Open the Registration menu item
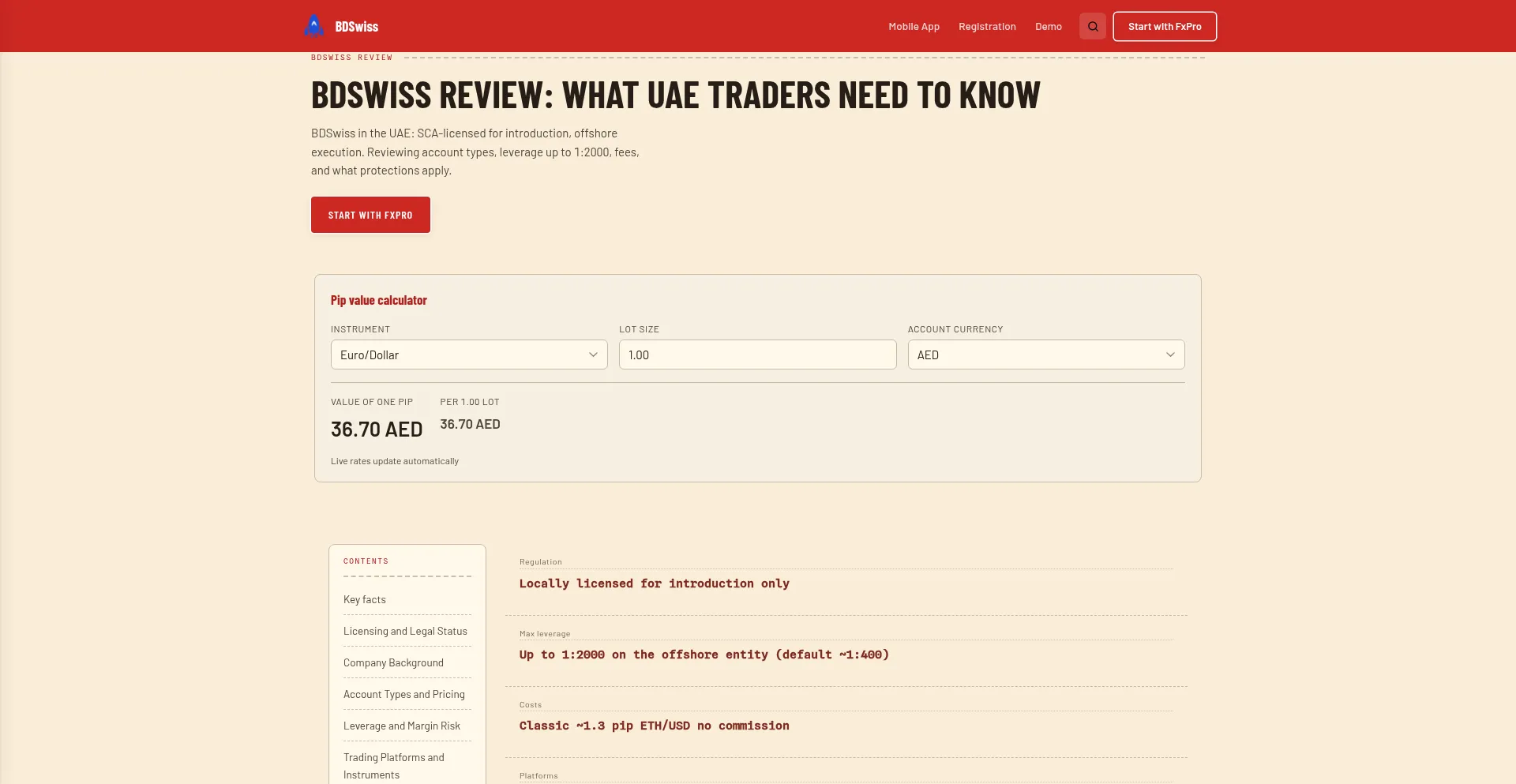Viewport: 1516px width, 784px height. pos(987,27)
